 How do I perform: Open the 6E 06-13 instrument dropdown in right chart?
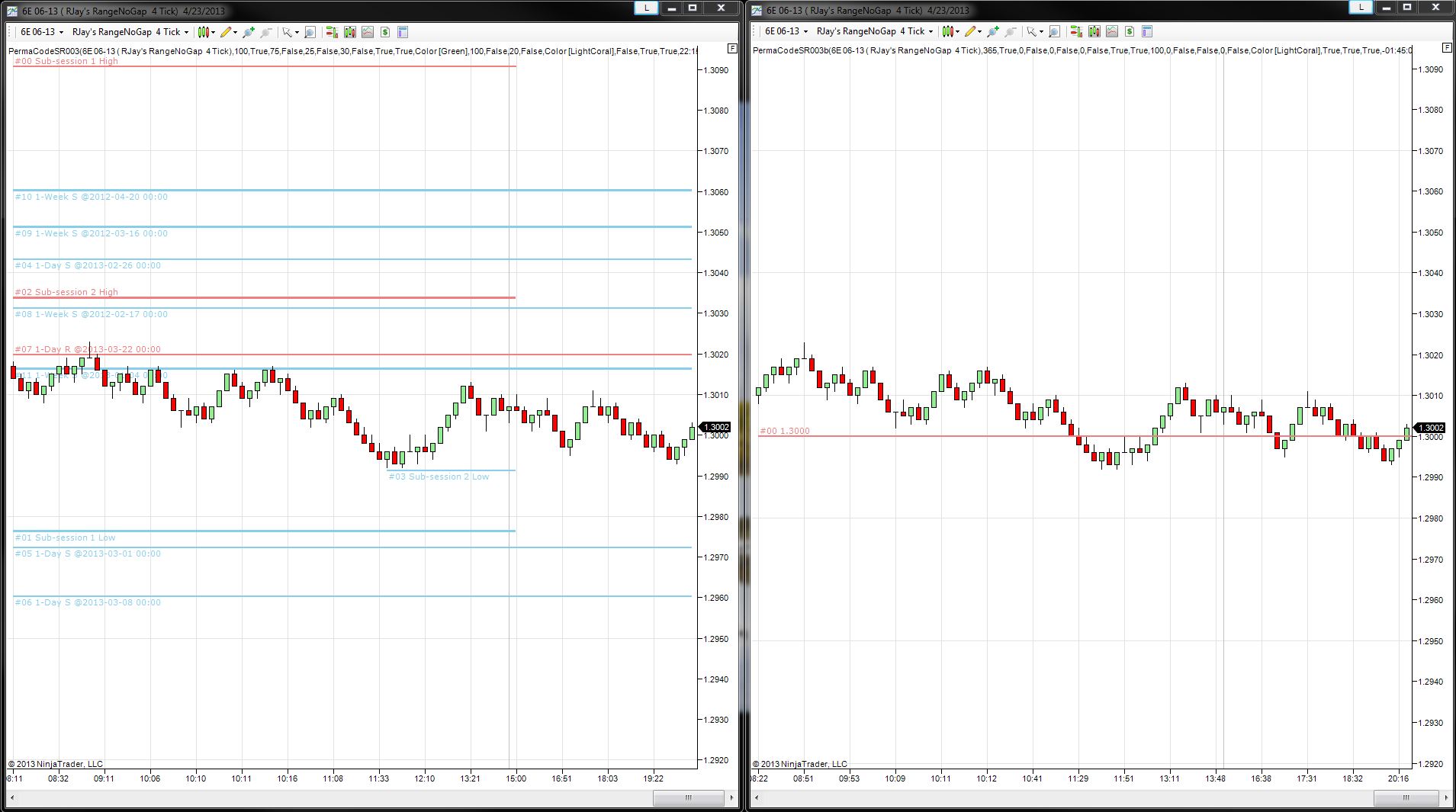pos(786,31)
